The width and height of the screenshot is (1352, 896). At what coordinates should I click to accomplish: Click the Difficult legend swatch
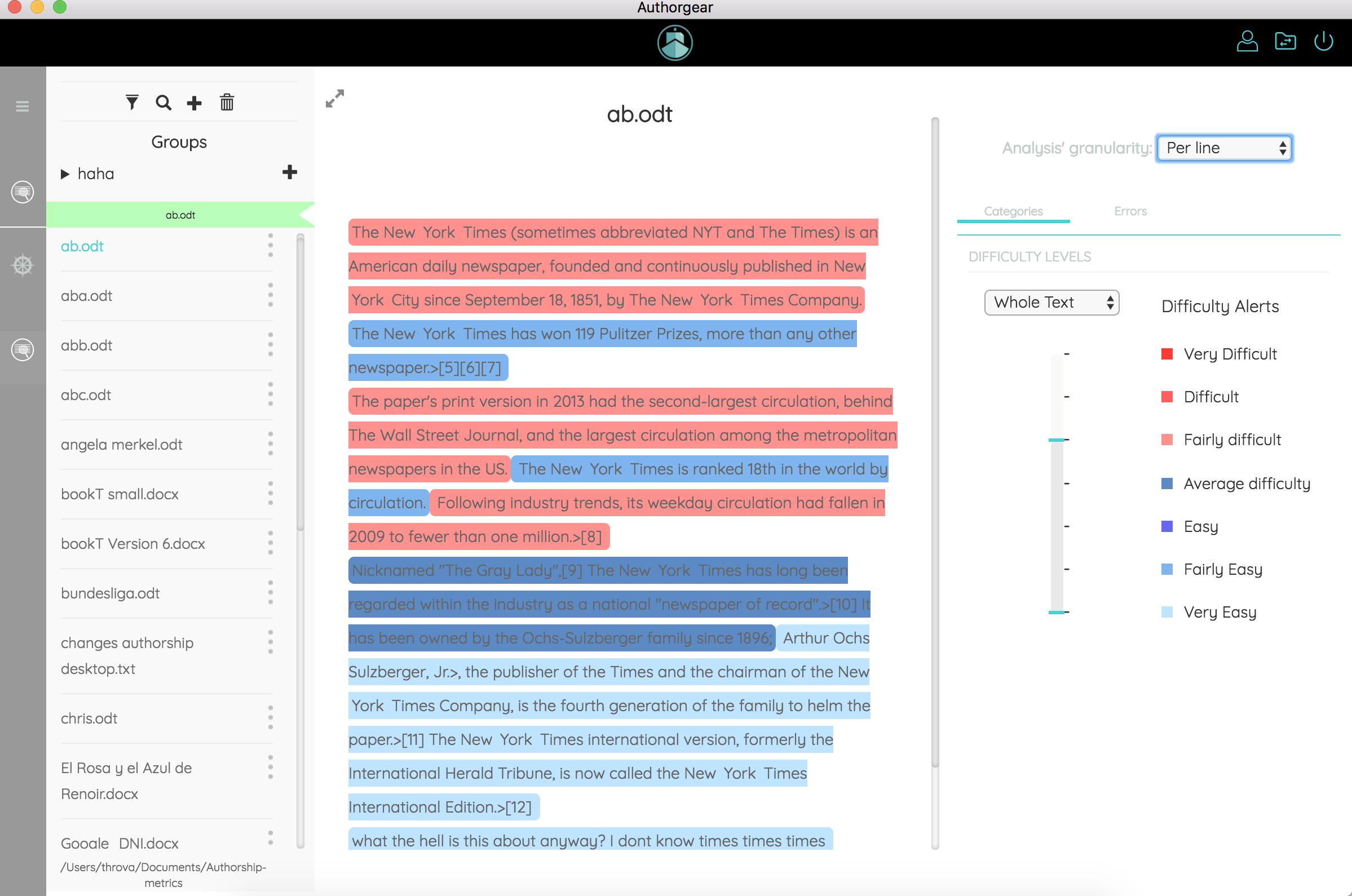pyautogui.click(x=1167, y=397)
